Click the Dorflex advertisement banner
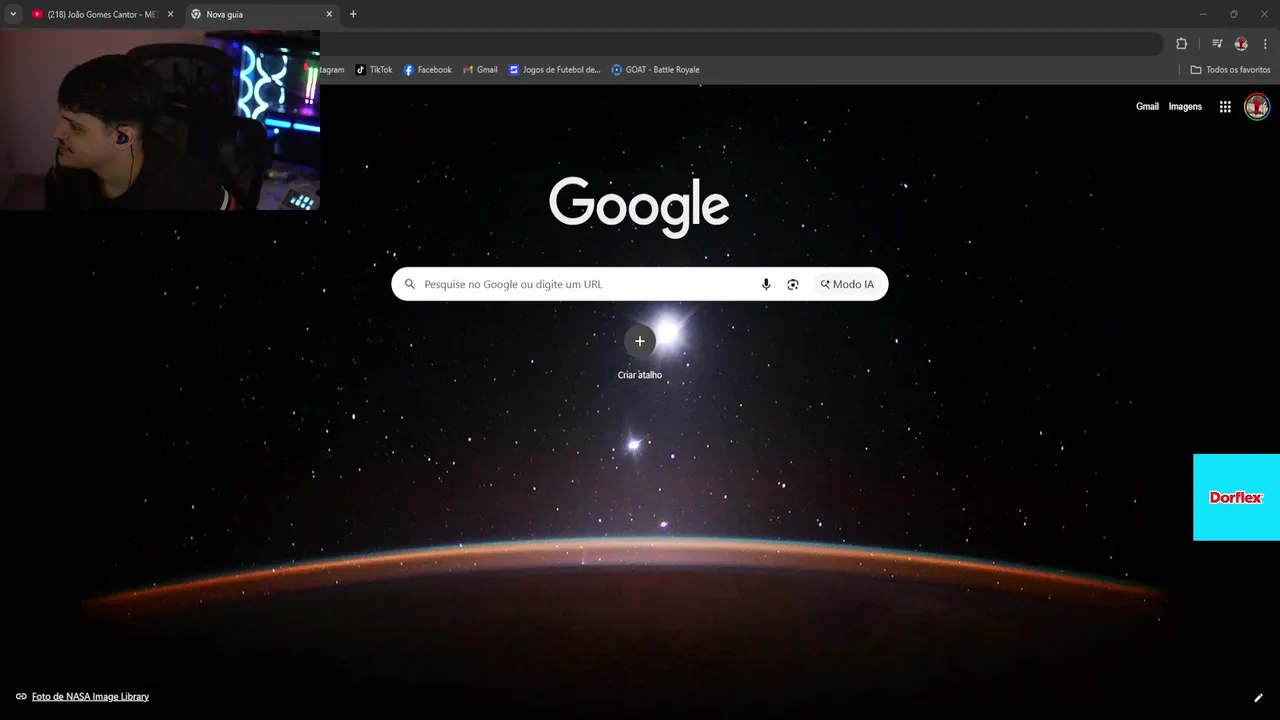This screenshot has height=720, width=1280. coord(1236,497)
